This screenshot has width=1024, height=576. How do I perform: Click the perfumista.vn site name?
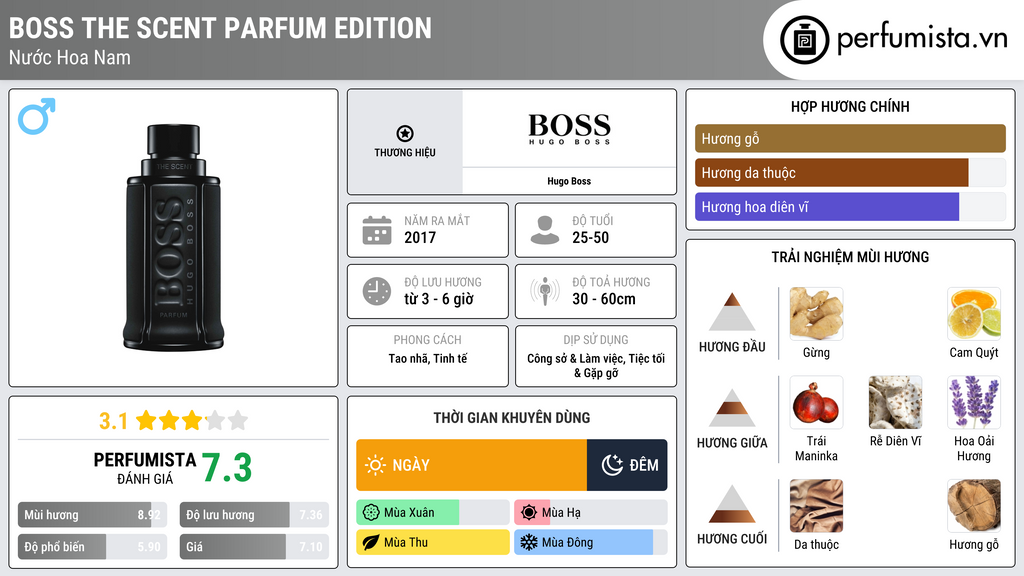[x=921, y=40]
